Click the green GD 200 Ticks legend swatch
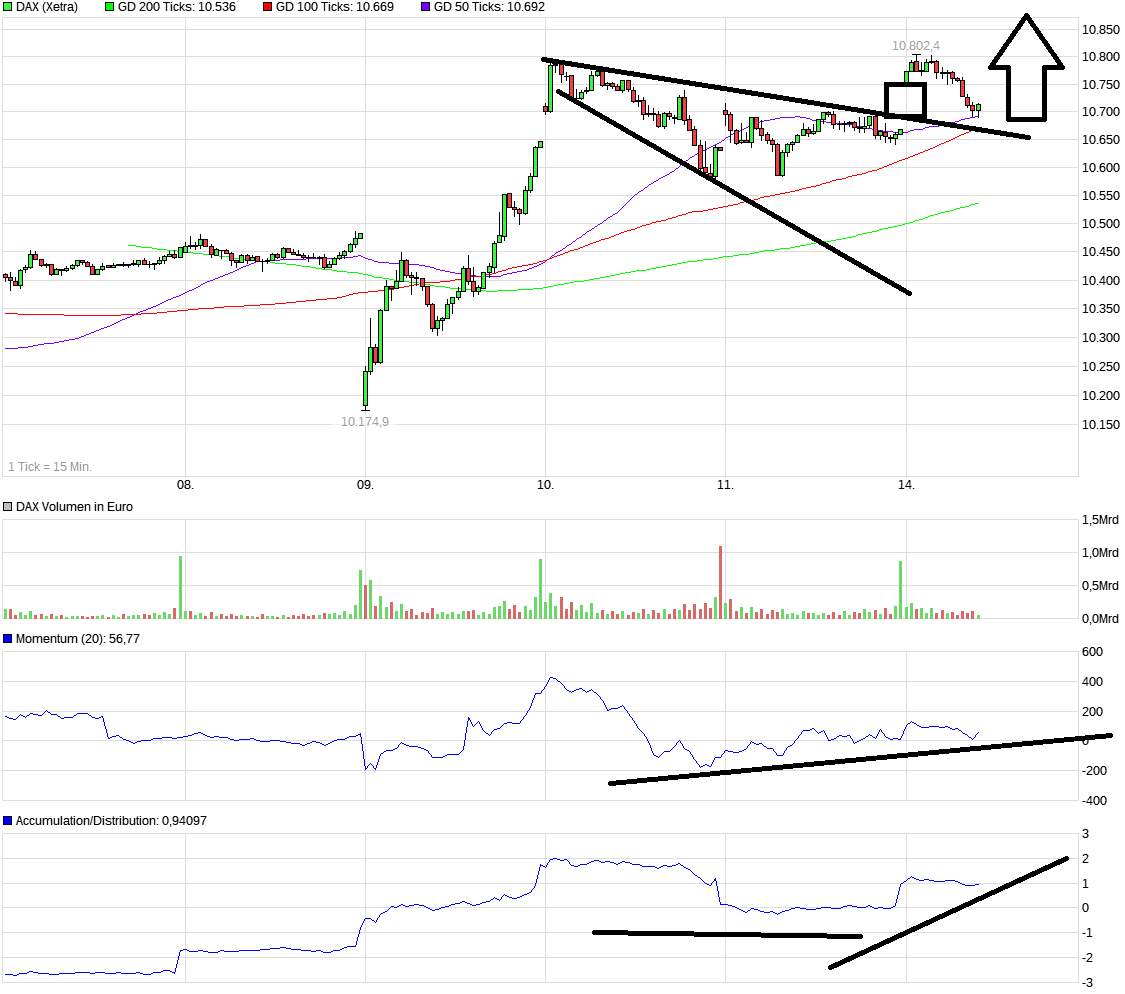 [x=110, y=7]
